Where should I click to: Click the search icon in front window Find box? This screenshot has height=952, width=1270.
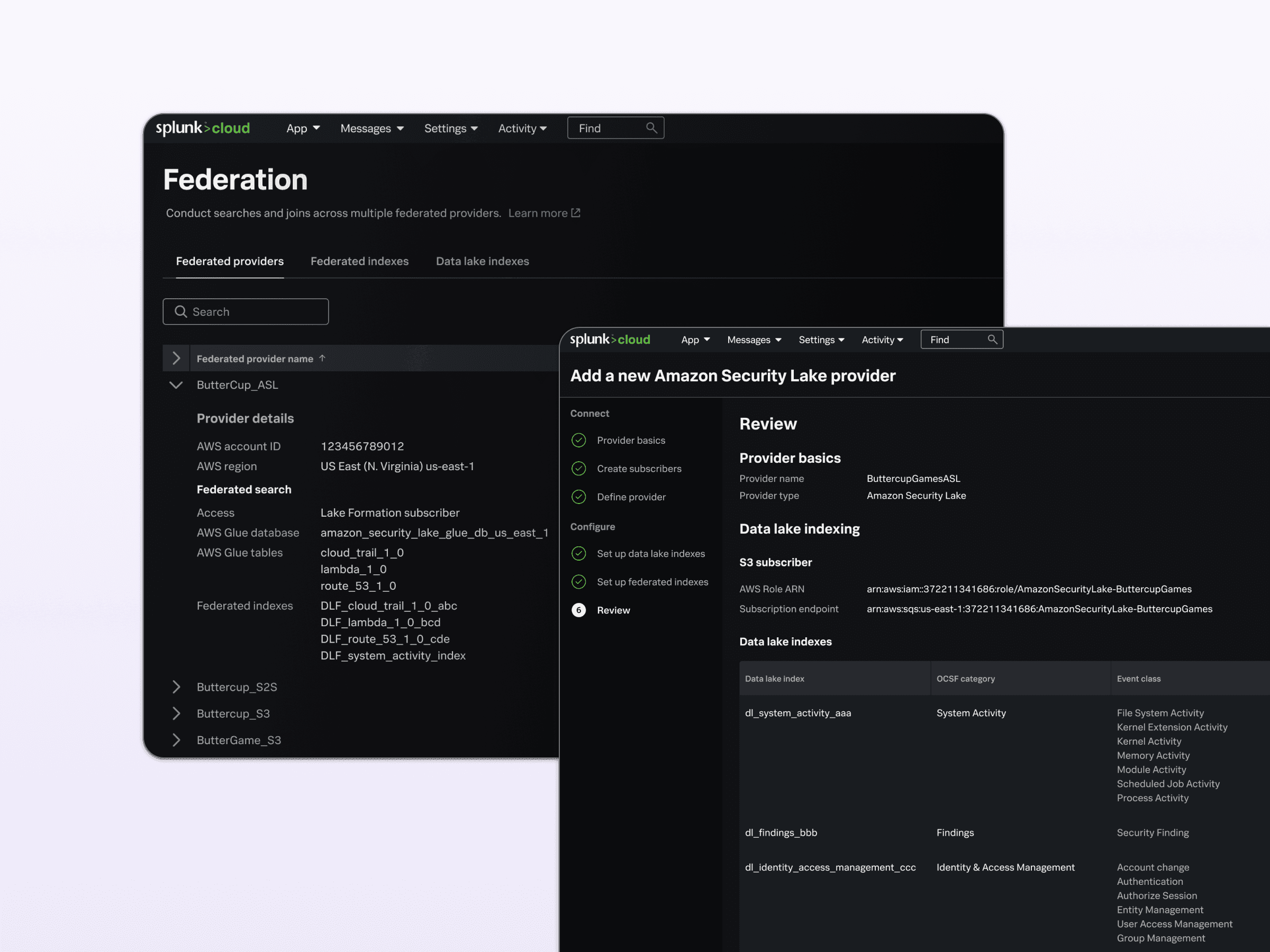(992, 340)
